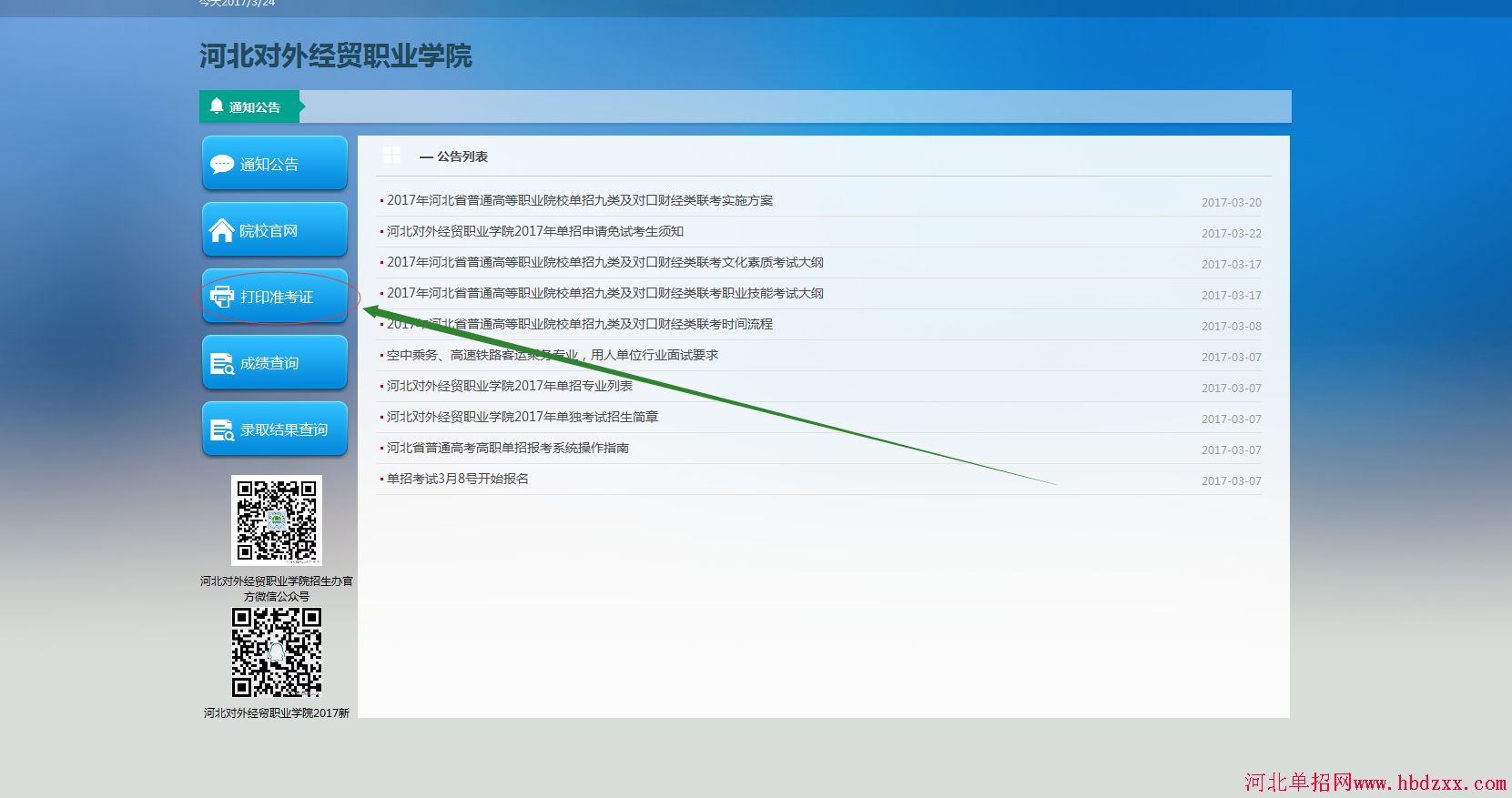Click caption 河北对外经贸职业学院招生办官方微信公众号
This screenshot has width=1512, height=798.
(x=277, y=589)
